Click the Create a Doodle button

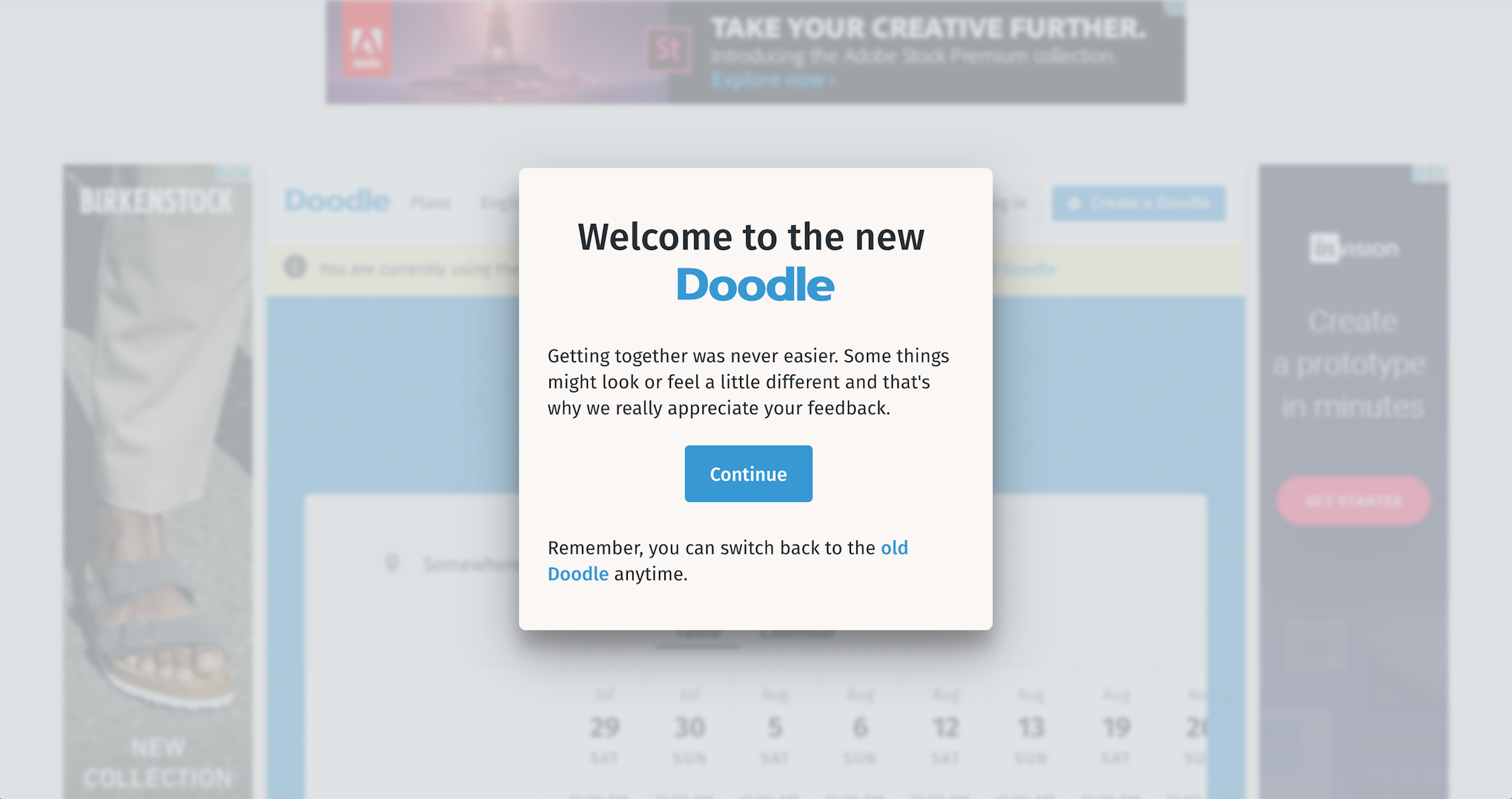click(x=1139, y=203)
